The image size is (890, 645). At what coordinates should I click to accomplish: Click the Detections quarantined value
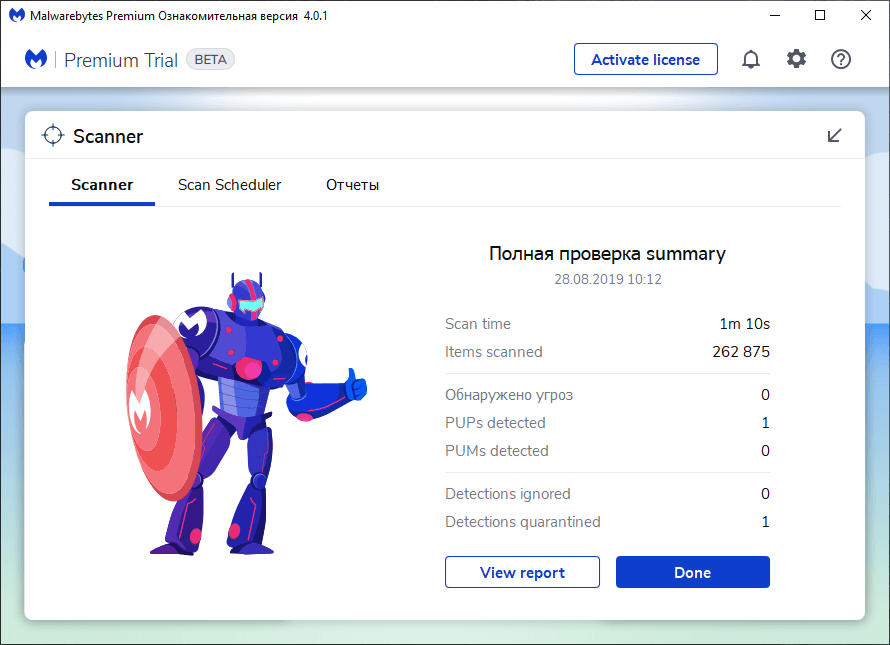tap(765, 521)
